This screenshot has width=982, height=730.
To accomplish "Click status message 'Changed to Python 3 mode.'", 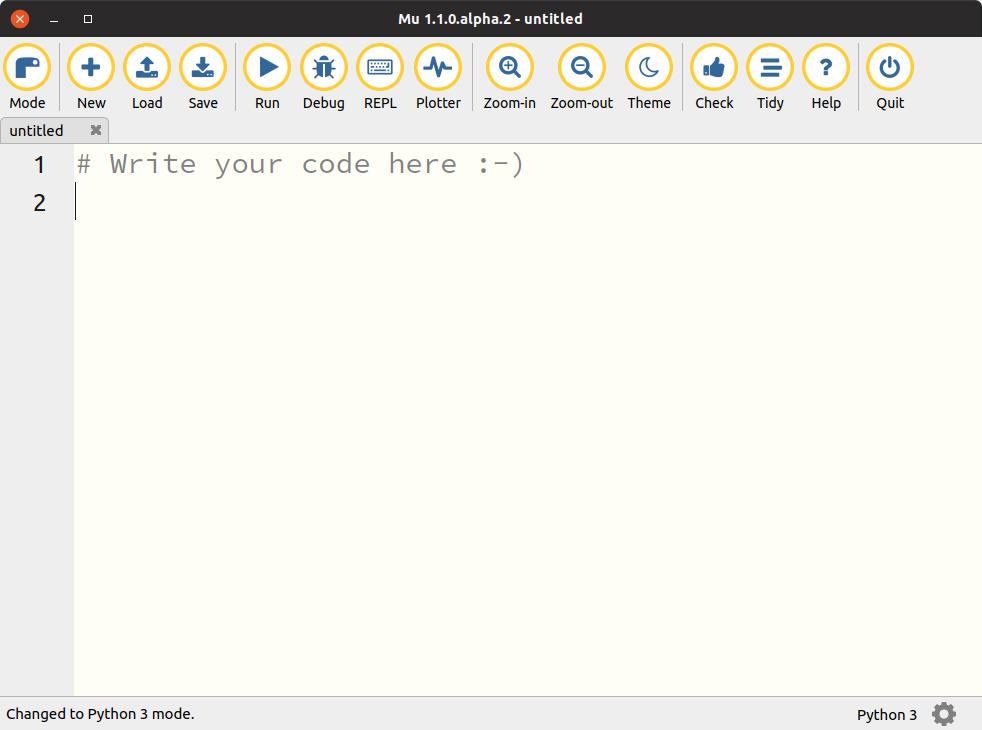I will [x=100, y=714].
